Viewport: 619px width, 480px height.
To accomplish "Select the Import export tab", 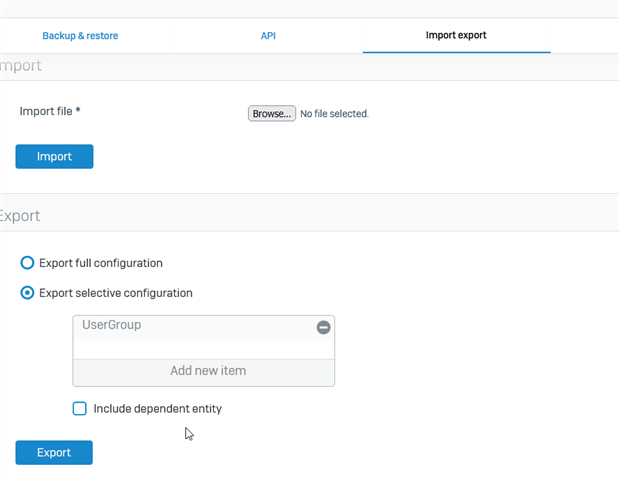I will 456,35.
